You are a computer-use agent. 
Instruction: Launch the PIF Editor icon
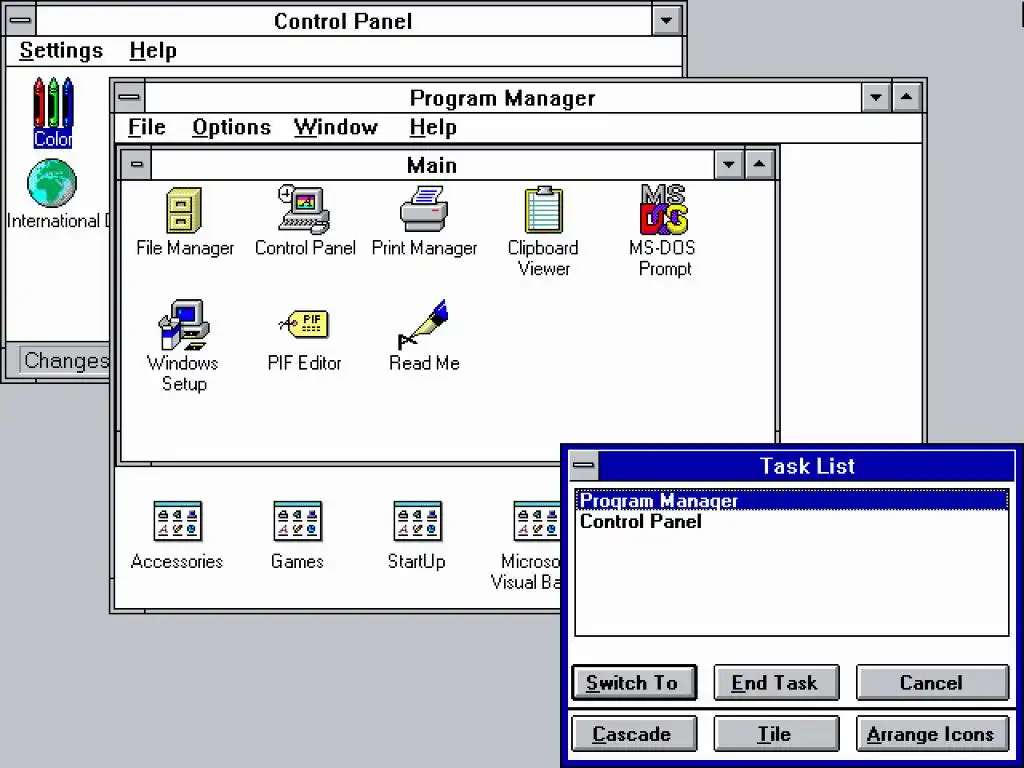tap(304, 324)
